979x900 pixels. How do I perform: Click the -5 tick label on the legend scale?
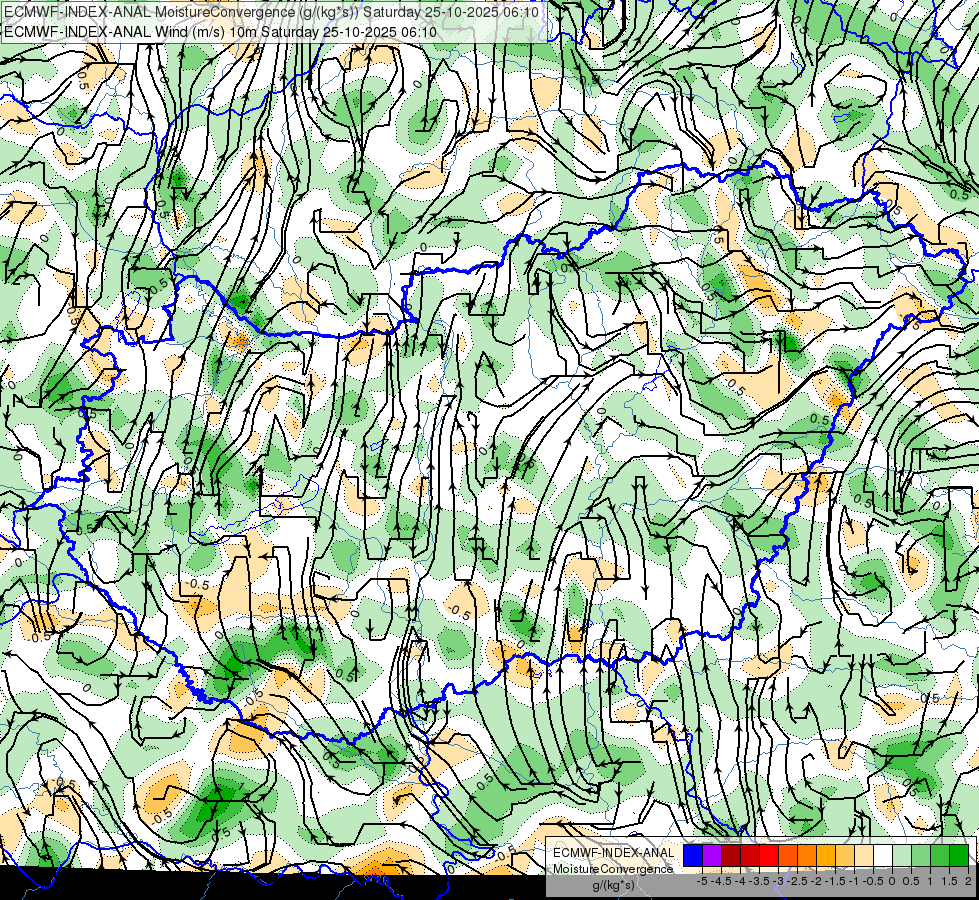pyautogui.click(x=702, y=881)
